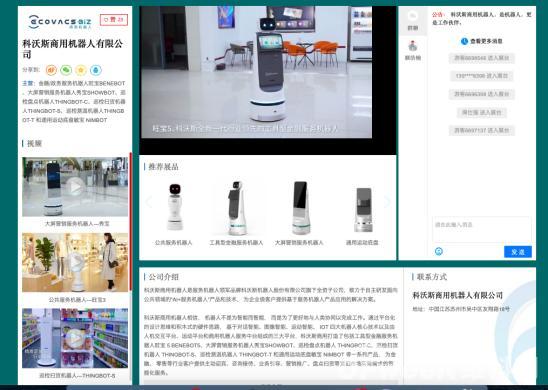Show next recommended products with right arrow

click(387, 202)
